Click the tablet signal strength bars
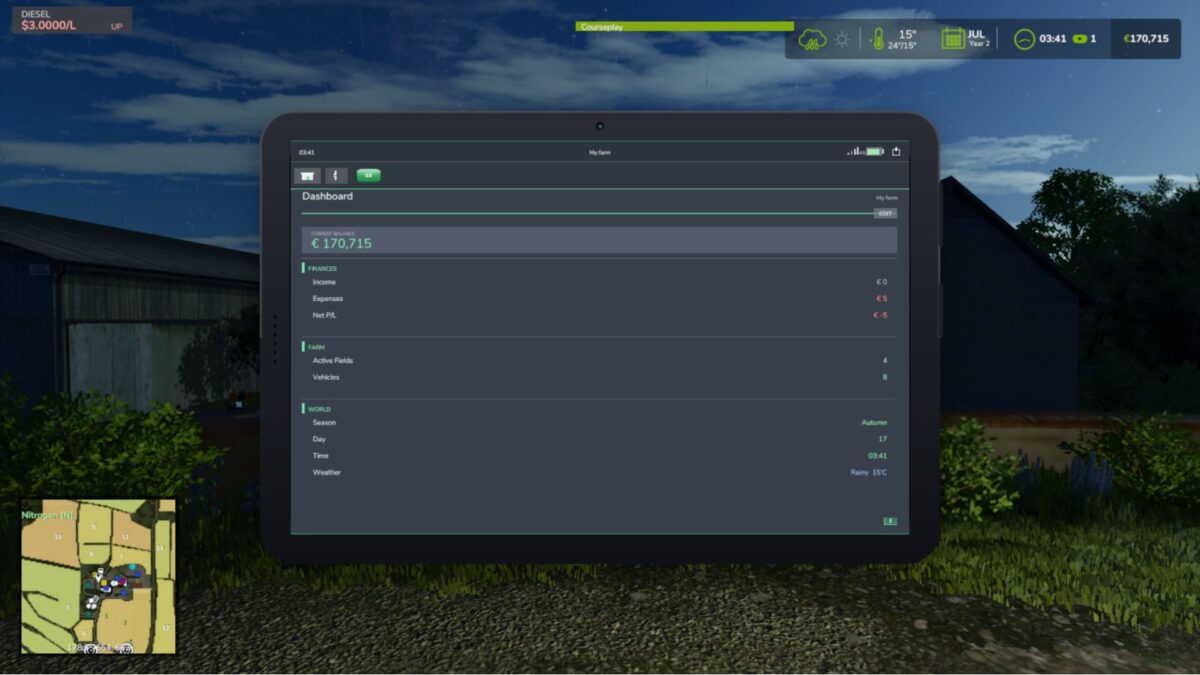 pyautogui.click(x=853, y=152)
